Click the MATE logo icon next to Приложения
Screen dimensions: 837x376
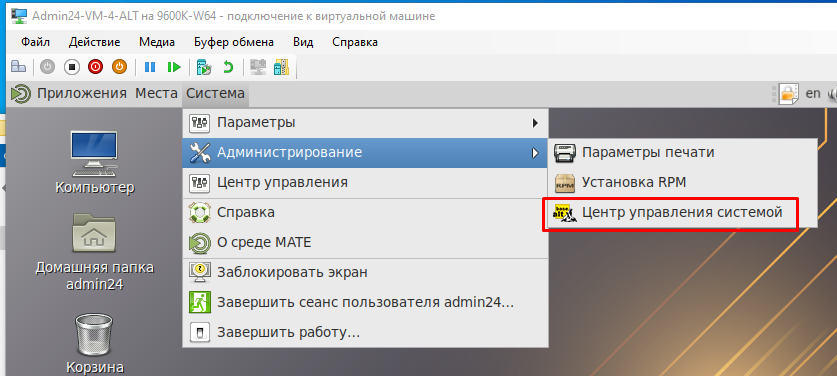coord(21,93)
